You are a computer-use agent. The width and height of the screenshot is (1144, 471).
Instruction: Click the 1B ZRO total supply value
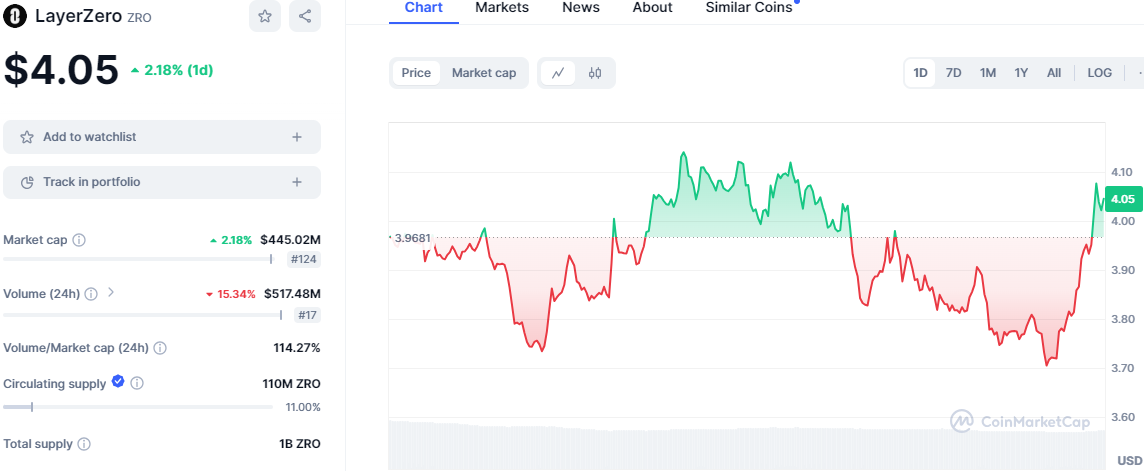pos(298,443)
